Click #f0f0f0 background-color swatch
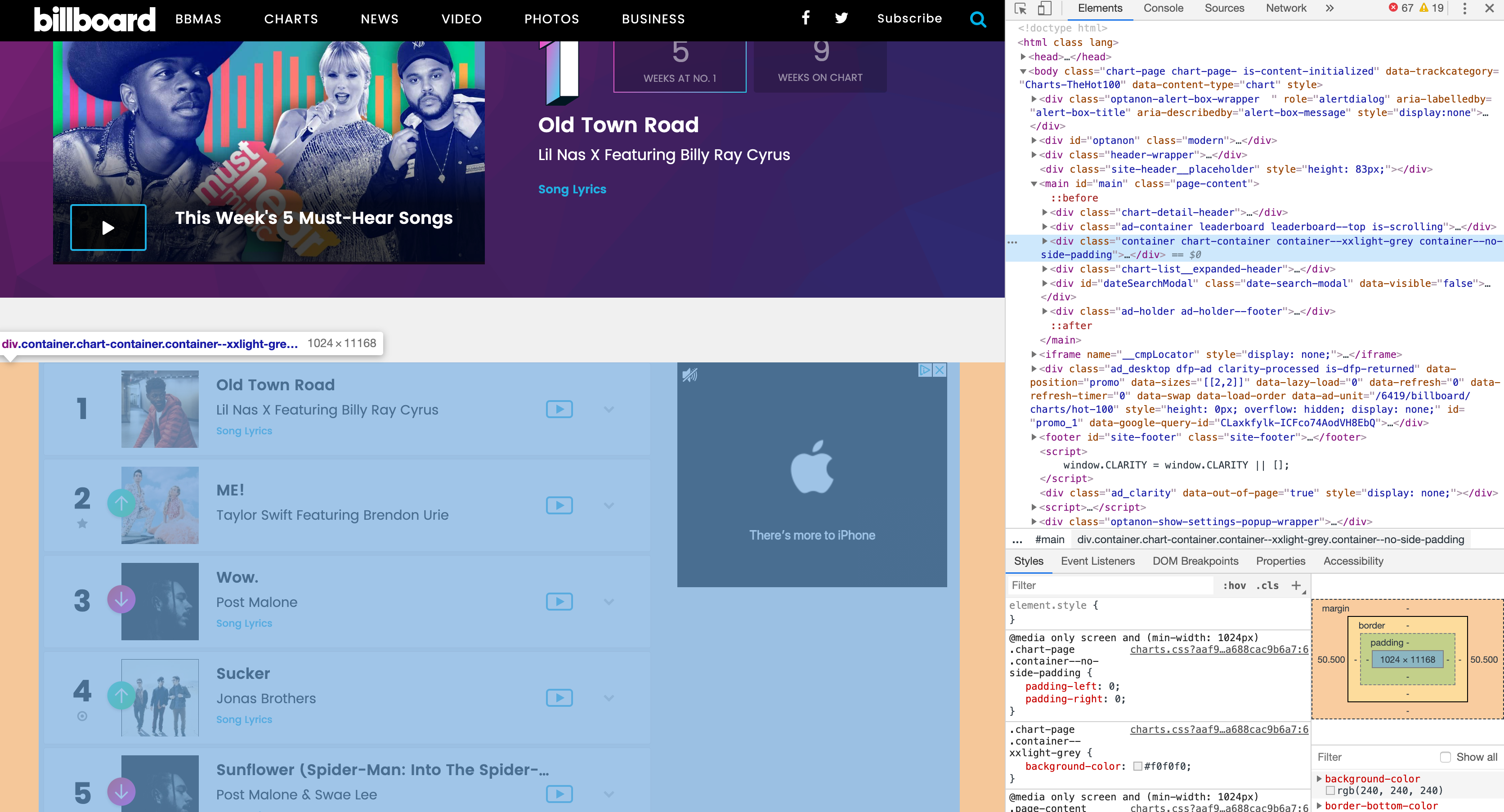Viewport: 1504px width, 812px height. click(1137, 767)
